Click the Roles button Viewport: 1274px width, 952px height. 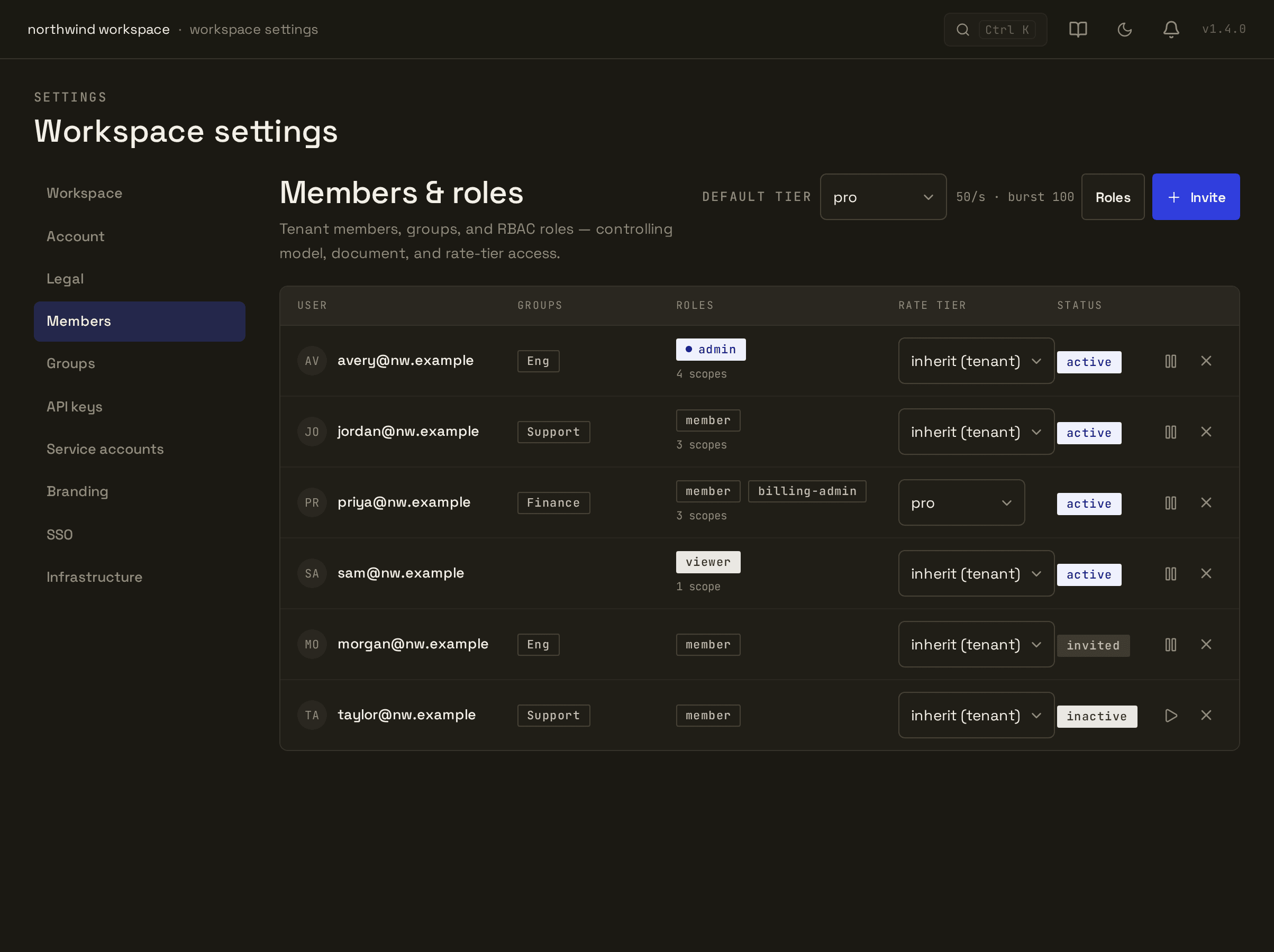coord(1113,197)
